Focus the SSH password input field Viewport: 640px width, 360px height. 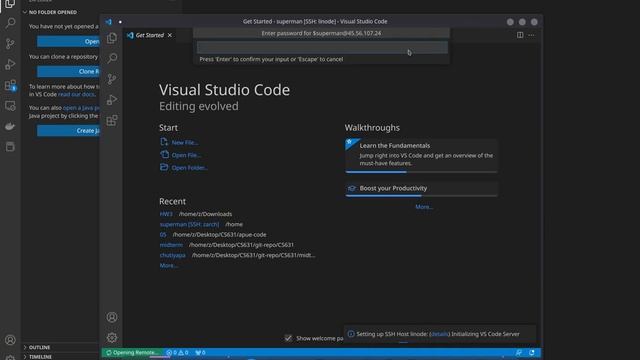322,47
